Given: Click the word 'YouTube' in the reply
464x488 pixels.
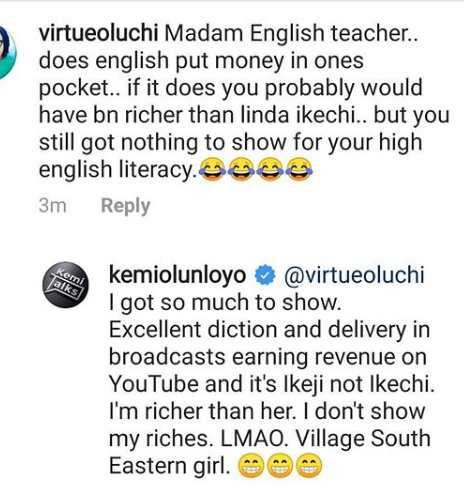Looking at the screenshot, I should [x=154, y=384].
